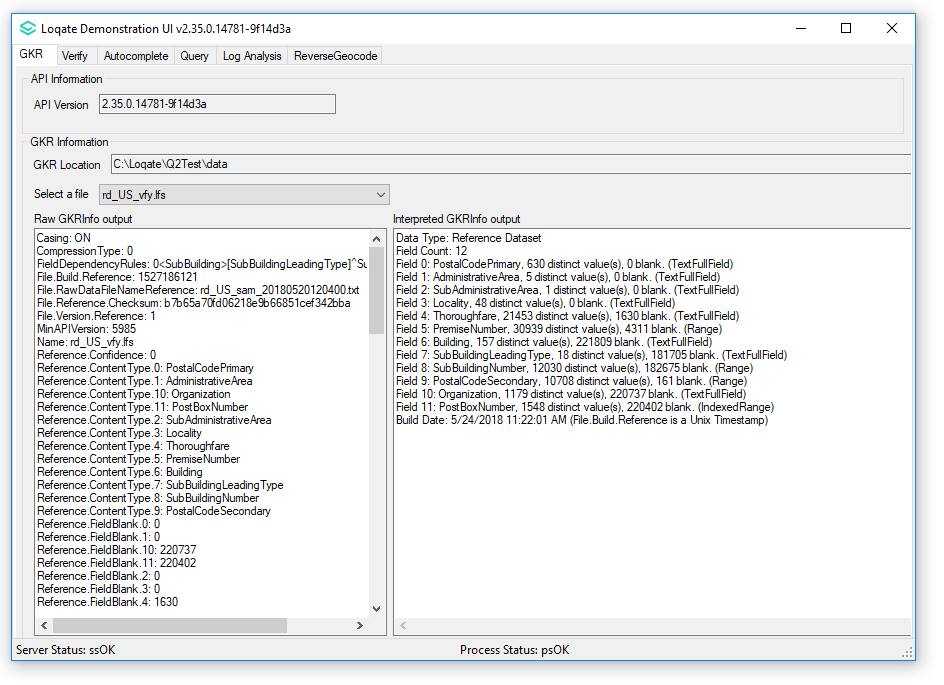Click 'Reference.FieldBlank.11: 220402' line
The height and width of the screenshot is (685, 944).
117,563
